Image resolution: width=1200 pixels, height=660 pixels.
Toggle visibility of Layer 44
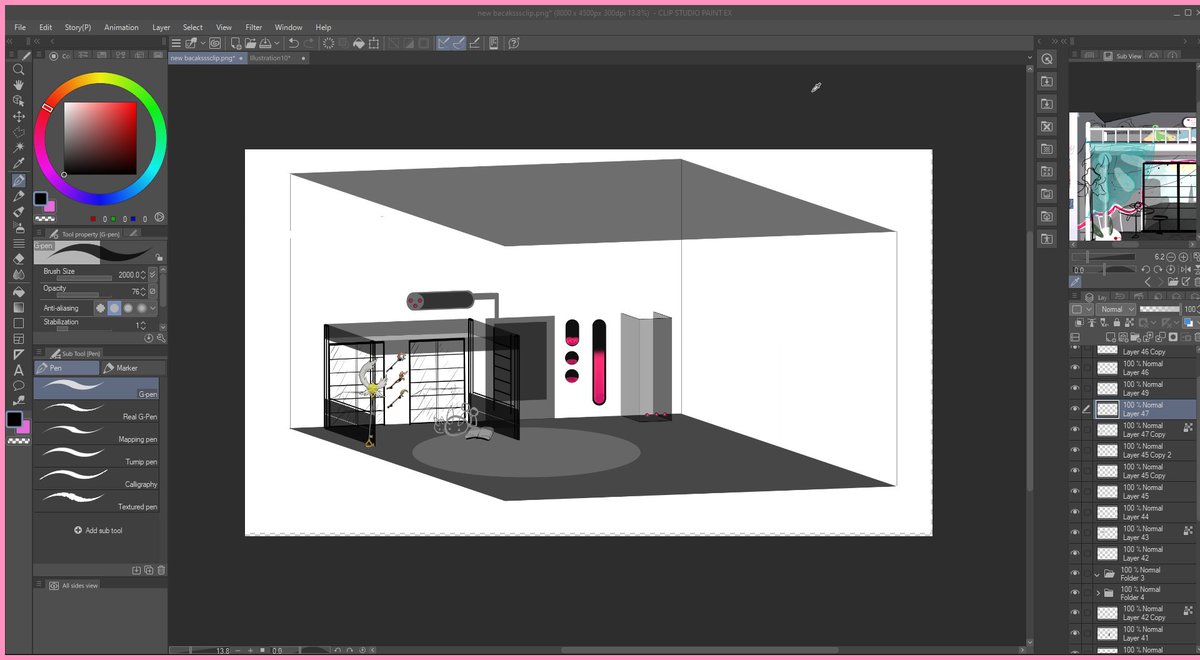(1075, 512)
